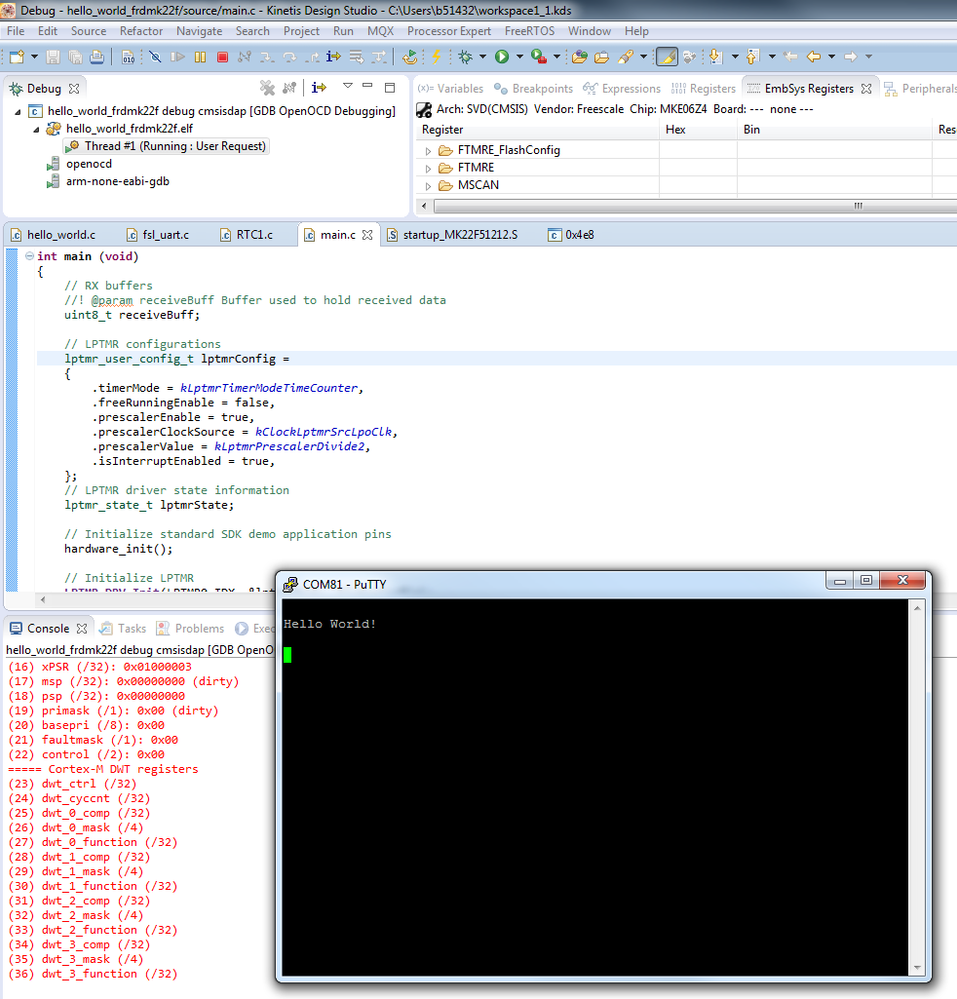This screenshot has width=957, height=999.
Task: Click the Step Into icon
Action: (x=267, y=57)
